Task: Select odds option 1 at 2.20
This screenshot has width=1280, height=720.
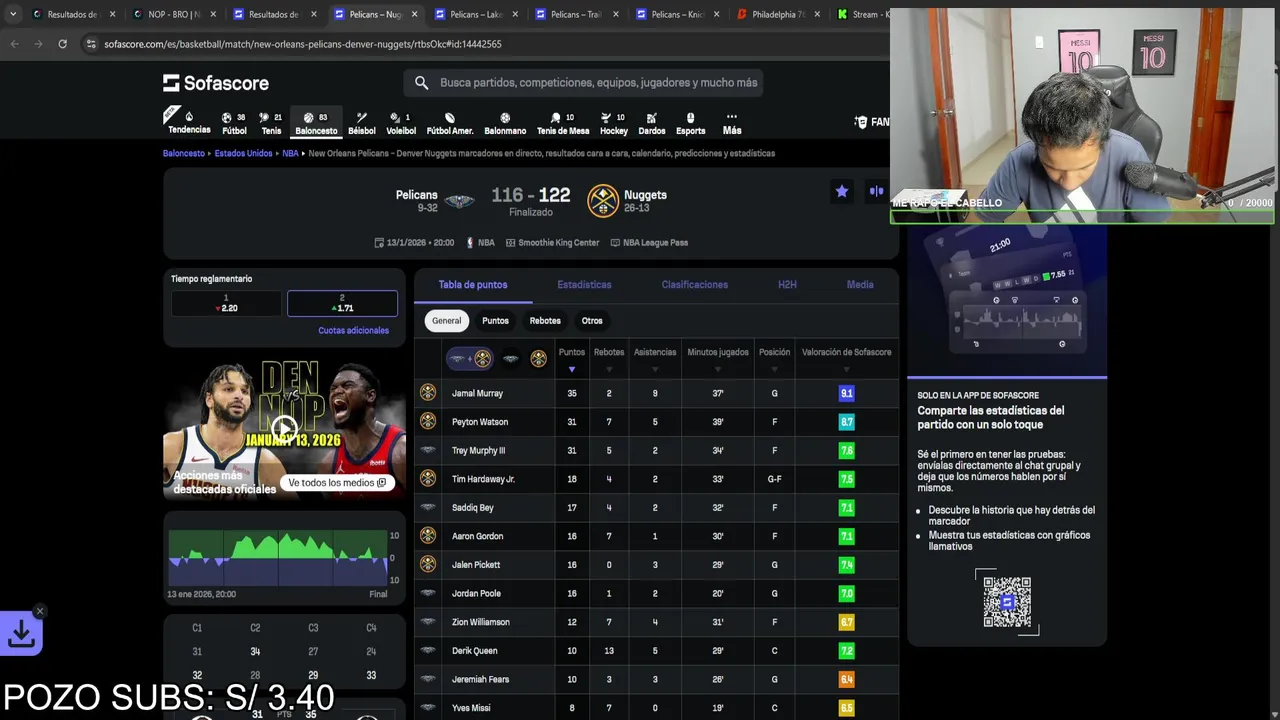Action: (226, 303)
